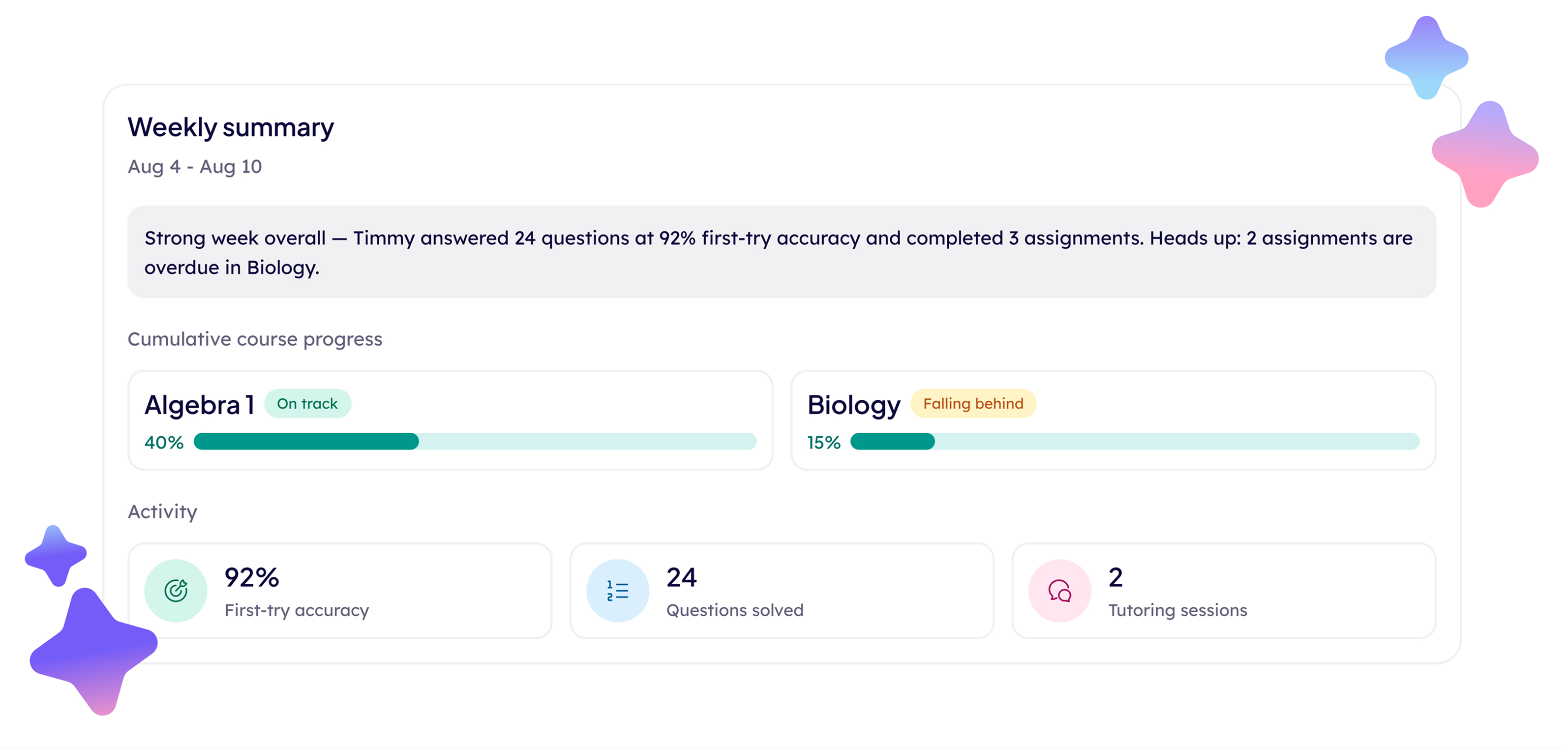This screenshot has width=1568, height=748.
Task: Select the On track status badge
Action: tap(307, 404)
